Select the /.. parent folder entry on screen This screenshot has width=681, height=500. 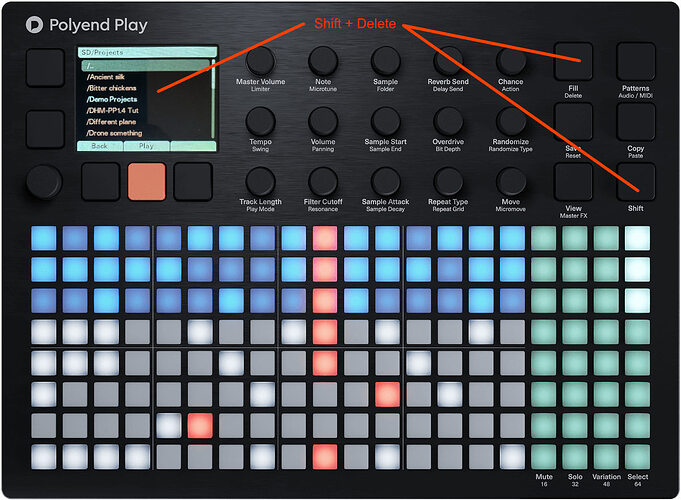(x=146, y=66)
